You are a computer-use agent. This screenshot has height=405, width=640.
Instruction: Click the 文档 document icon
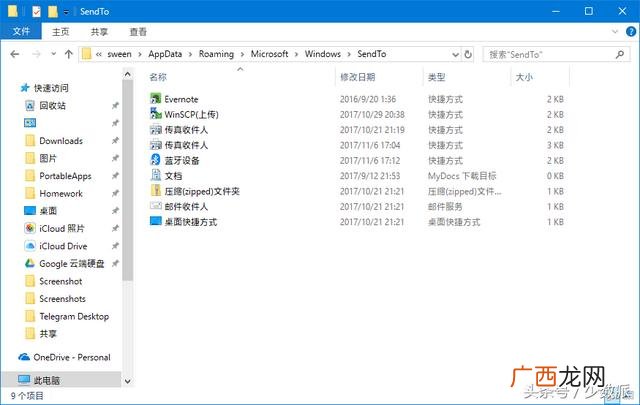[x=156, y=175]
